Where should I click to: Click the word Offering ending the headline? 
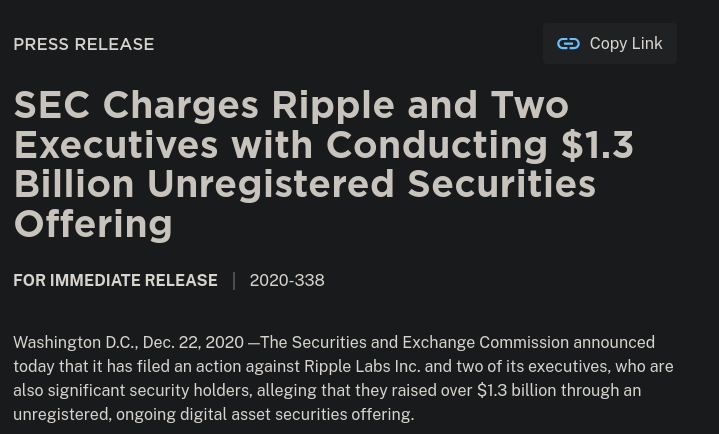(x=93, y=225)
